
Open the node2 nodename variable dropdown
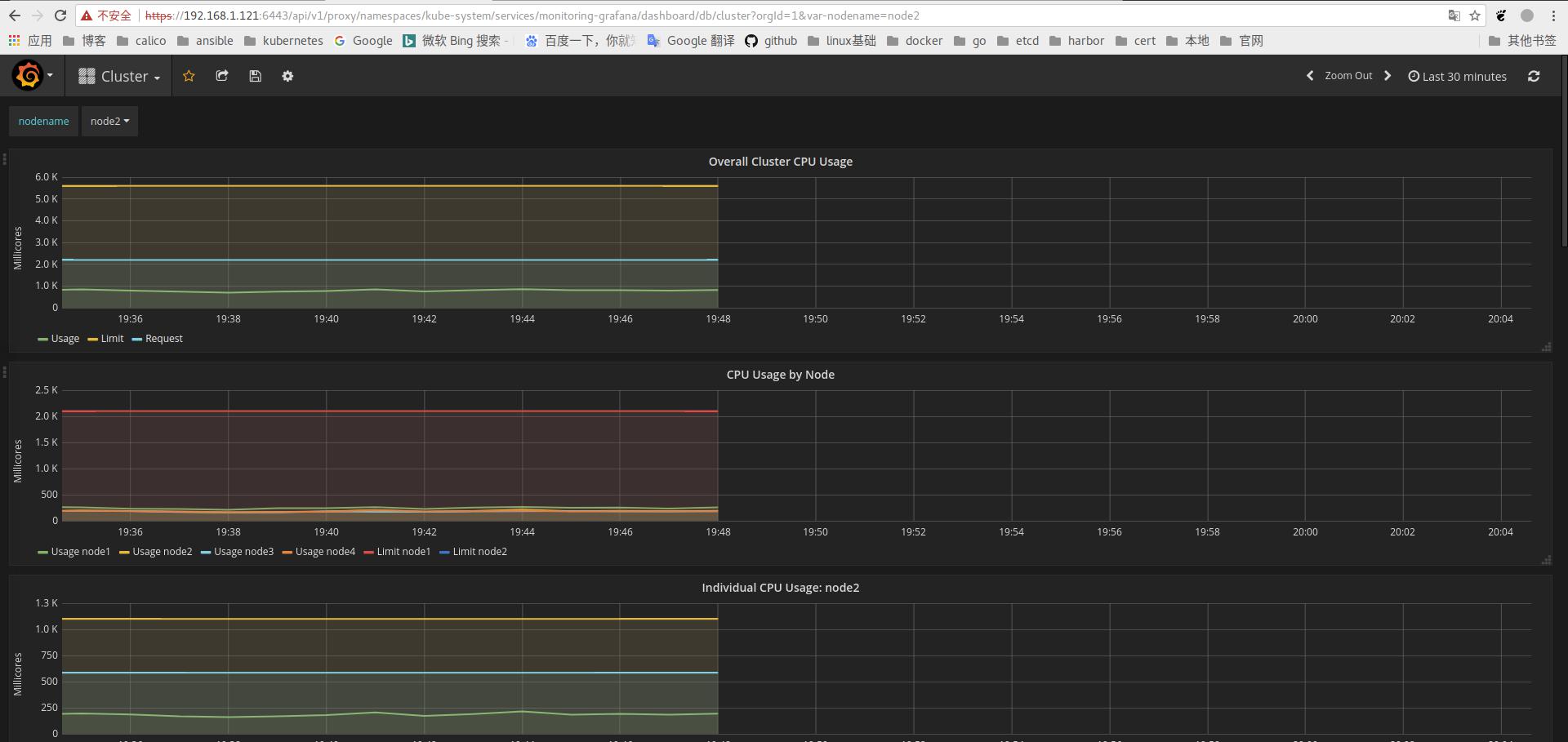(x=109, y=121)
